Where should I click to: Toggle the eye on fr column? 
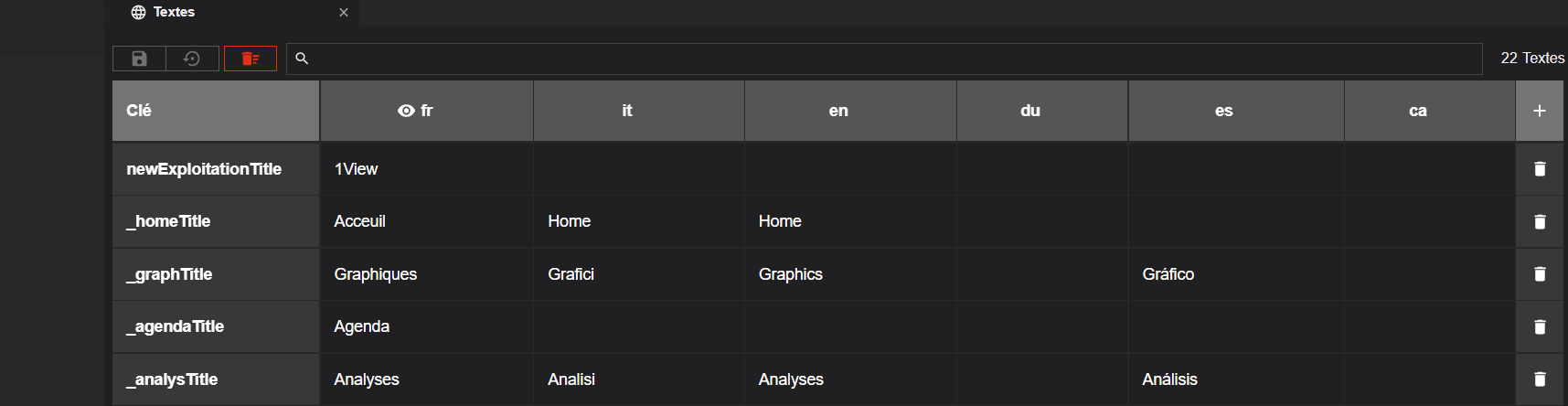click(406, 111)
